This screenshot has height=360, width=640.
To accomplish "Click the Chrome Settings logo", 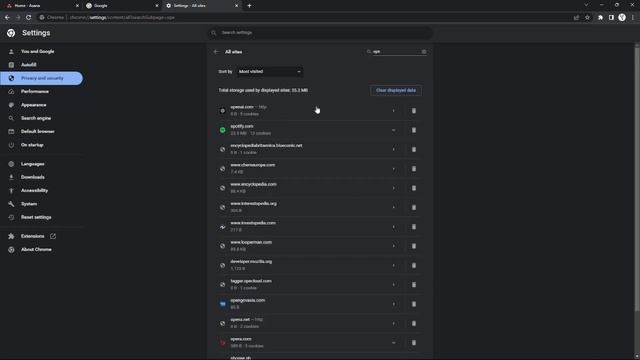I will click(x=11, y=33).
